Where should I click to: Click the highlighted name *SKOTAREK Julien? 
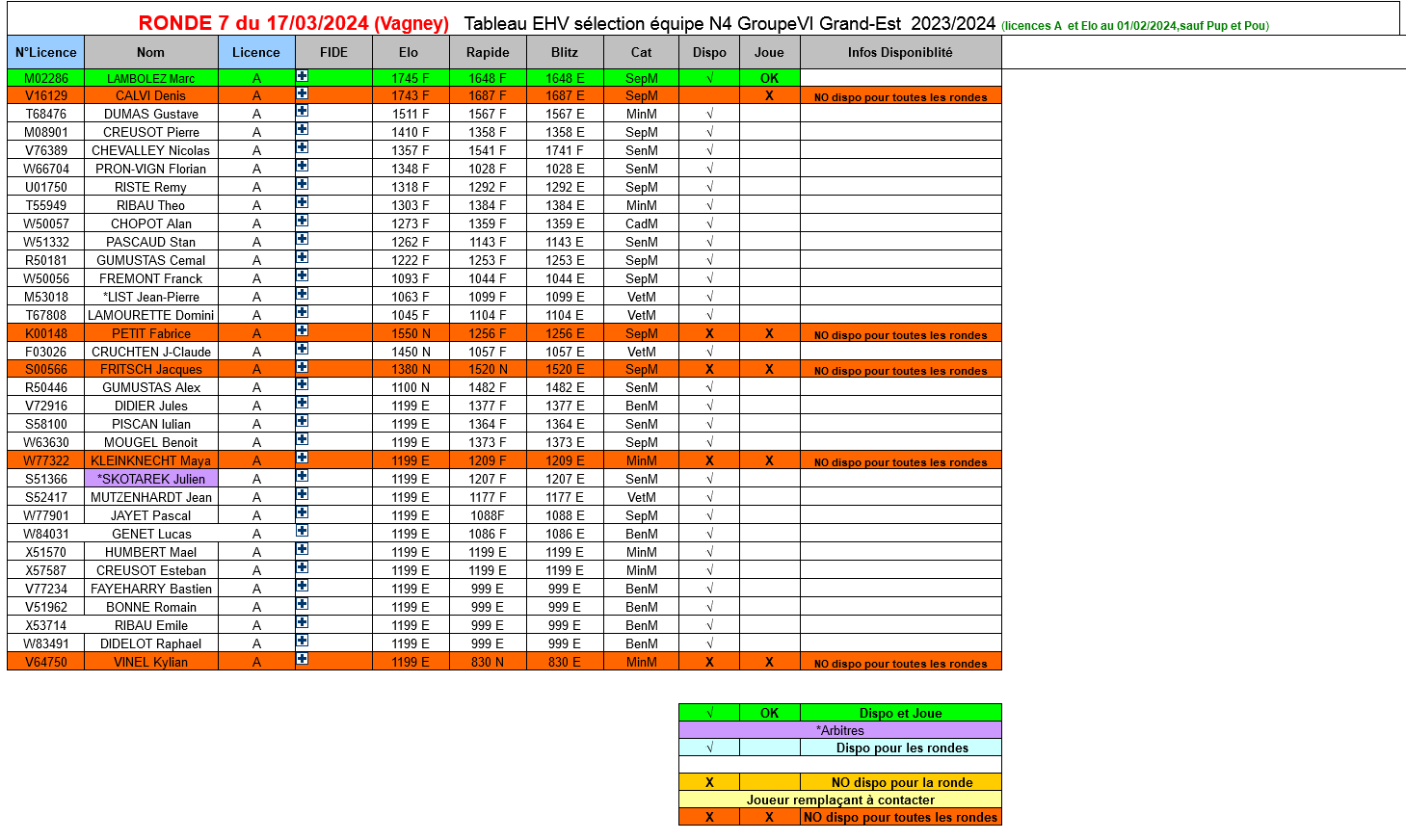tap(151, 479)
